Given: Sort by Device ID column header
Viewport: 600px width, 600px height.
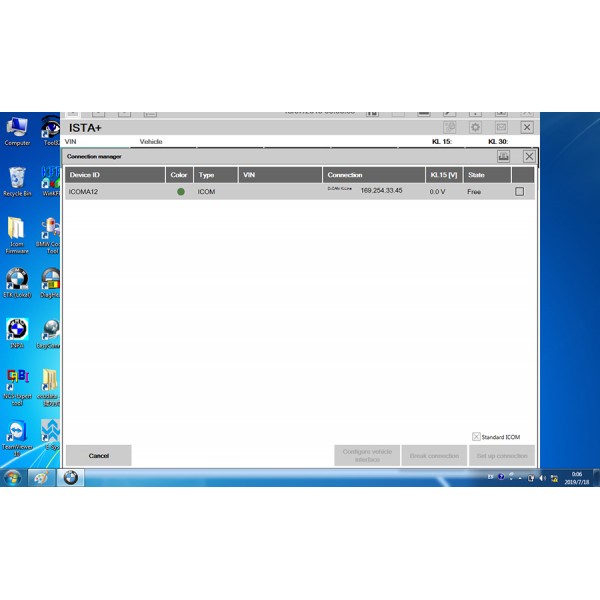Looking at the screenshot, I should tap(115, 175).
